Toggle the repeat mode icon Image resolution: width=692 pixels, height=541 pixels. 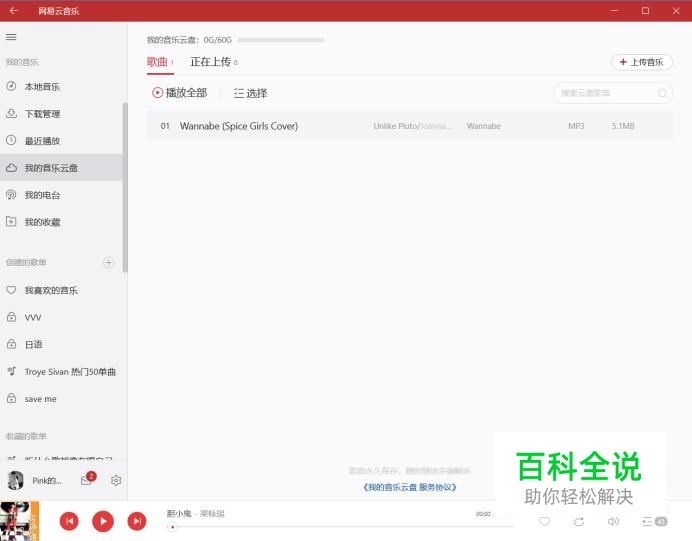(x=579, y=522)
